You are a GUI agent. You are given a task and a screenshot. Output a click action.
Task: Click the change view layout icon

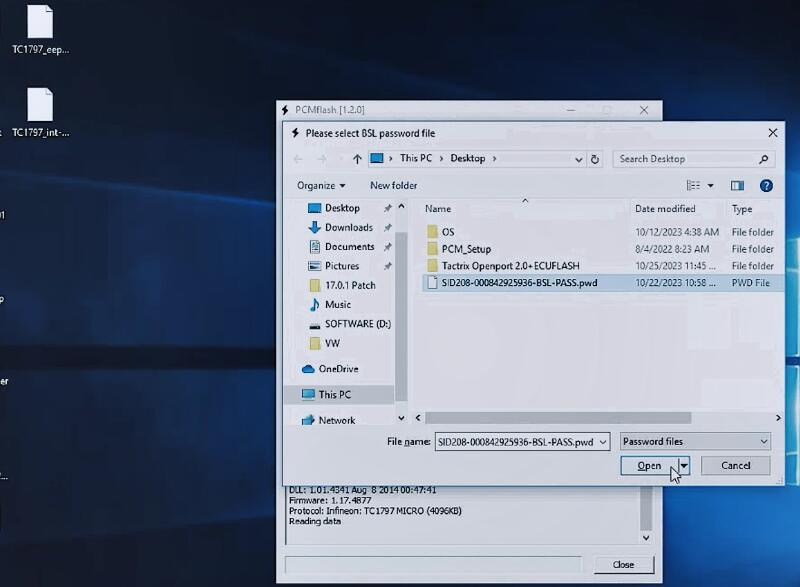pos(693,185)
